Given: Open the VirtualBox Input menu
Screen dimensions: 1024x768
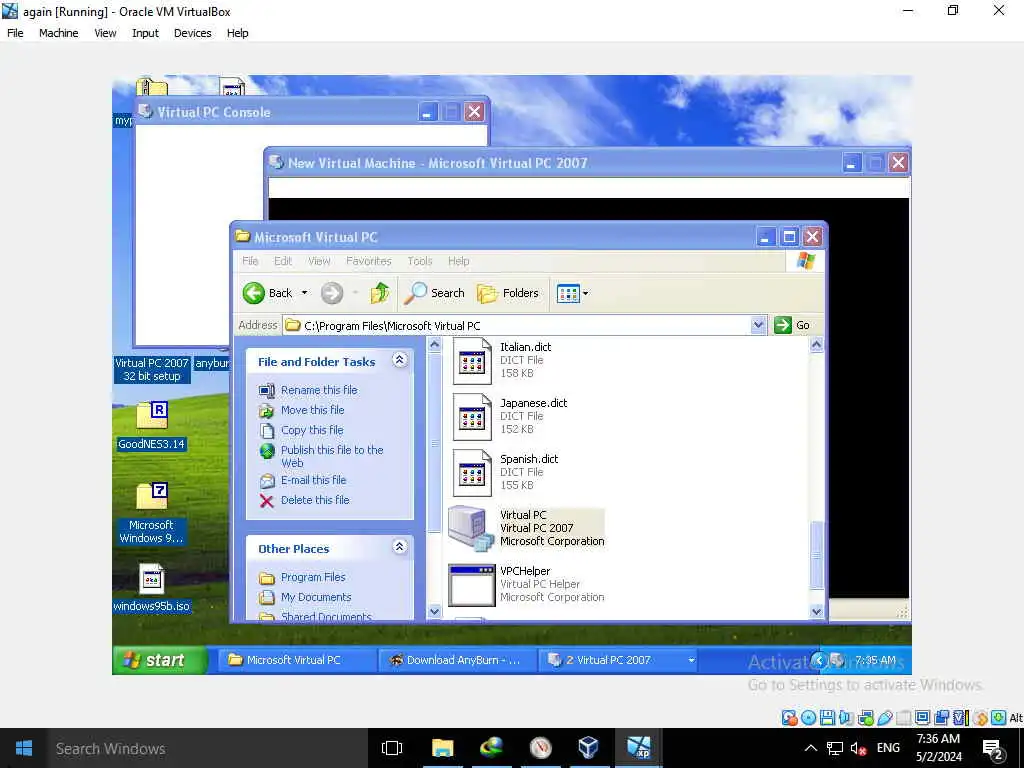Looking at the screenshot, I should pos(145,33).
